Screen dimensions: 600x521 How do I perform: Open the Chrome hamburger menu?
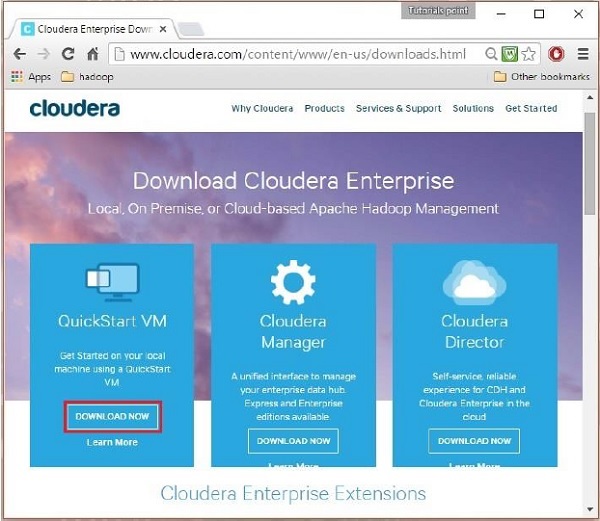pos(583,54)
